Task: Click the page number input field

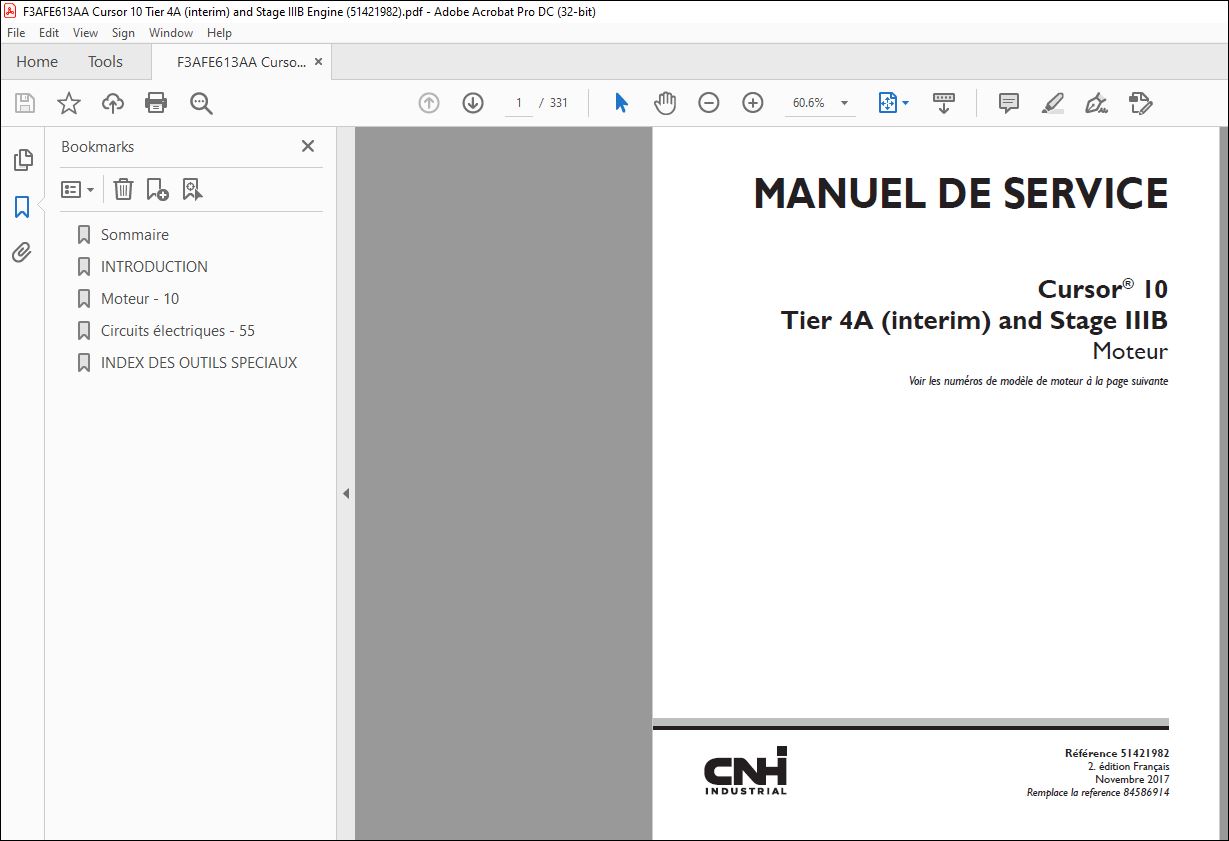Action: 518,103
